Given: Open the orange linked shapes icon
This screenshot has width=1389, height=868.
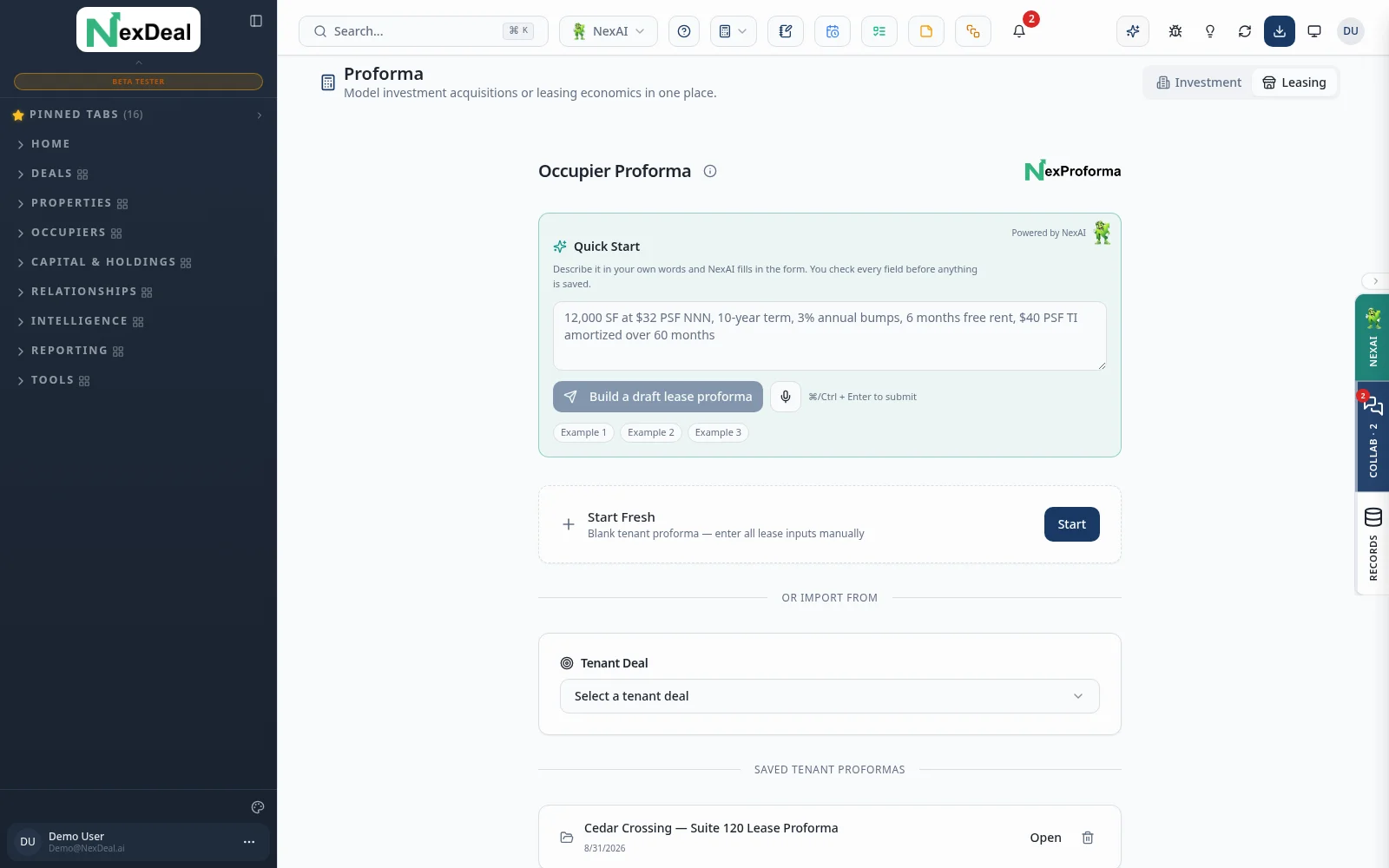Looking at the screenshot, I should (973, 31).
